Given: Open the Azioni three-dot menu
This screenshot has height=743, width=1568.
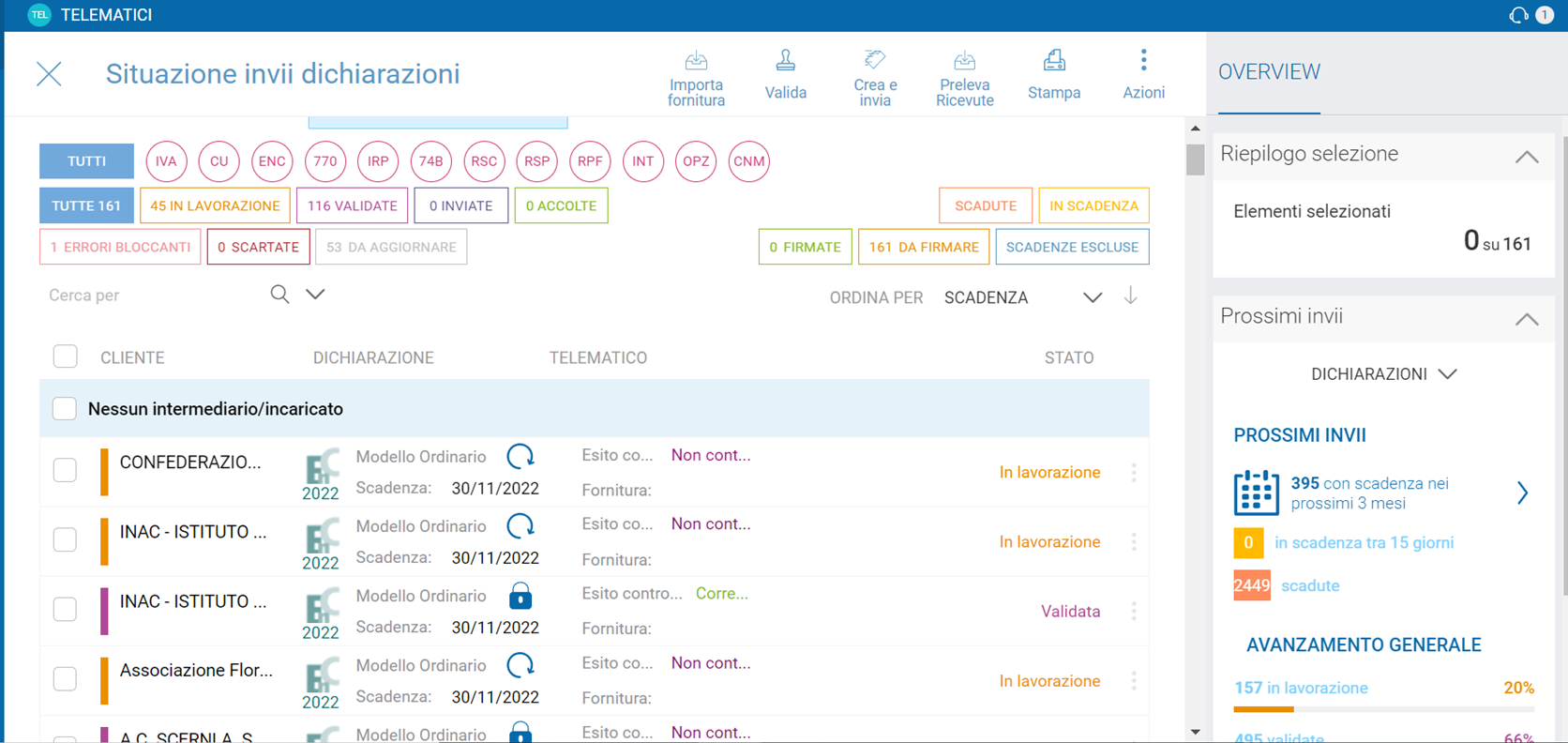Looking at the screenshot, I should (x=1143, y=62).
